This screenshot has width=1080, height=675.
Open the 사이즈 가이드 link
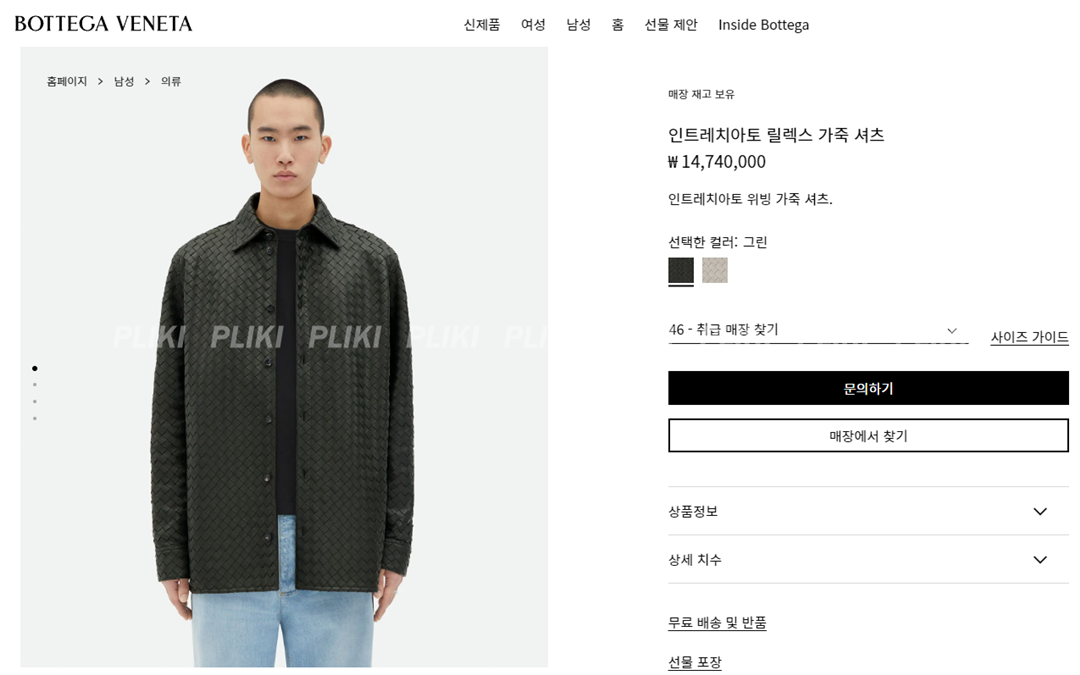[x=1029, y=337]
